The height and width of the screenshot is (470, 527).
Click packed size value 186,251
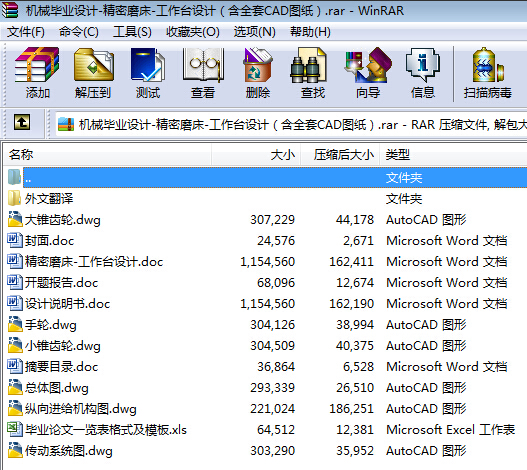tap(352, 408)
